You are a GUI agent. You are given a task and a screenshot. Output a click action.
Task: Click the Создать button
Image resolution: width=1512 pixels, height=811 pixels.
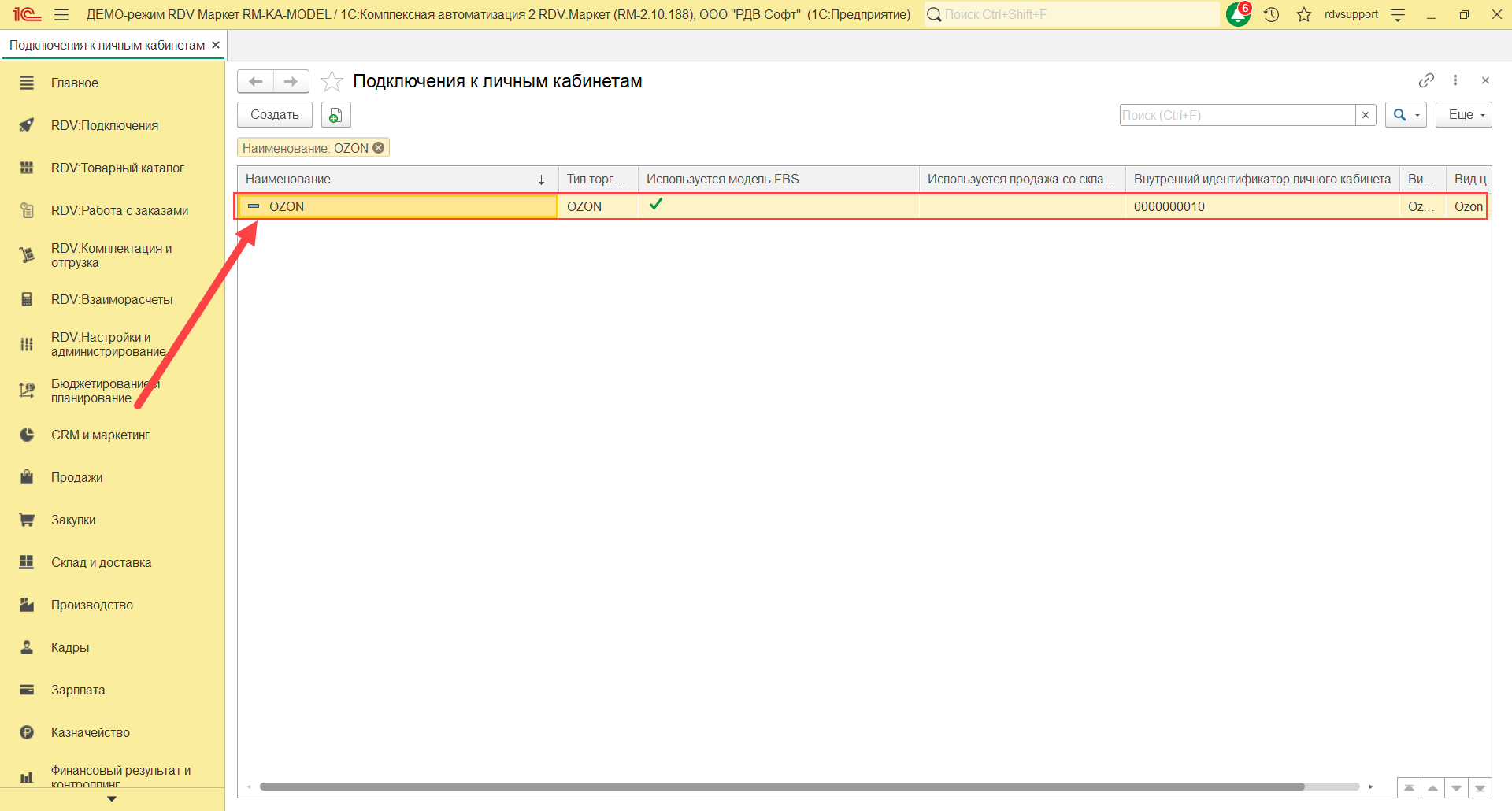pyautogui.click(x=275, y=115)
